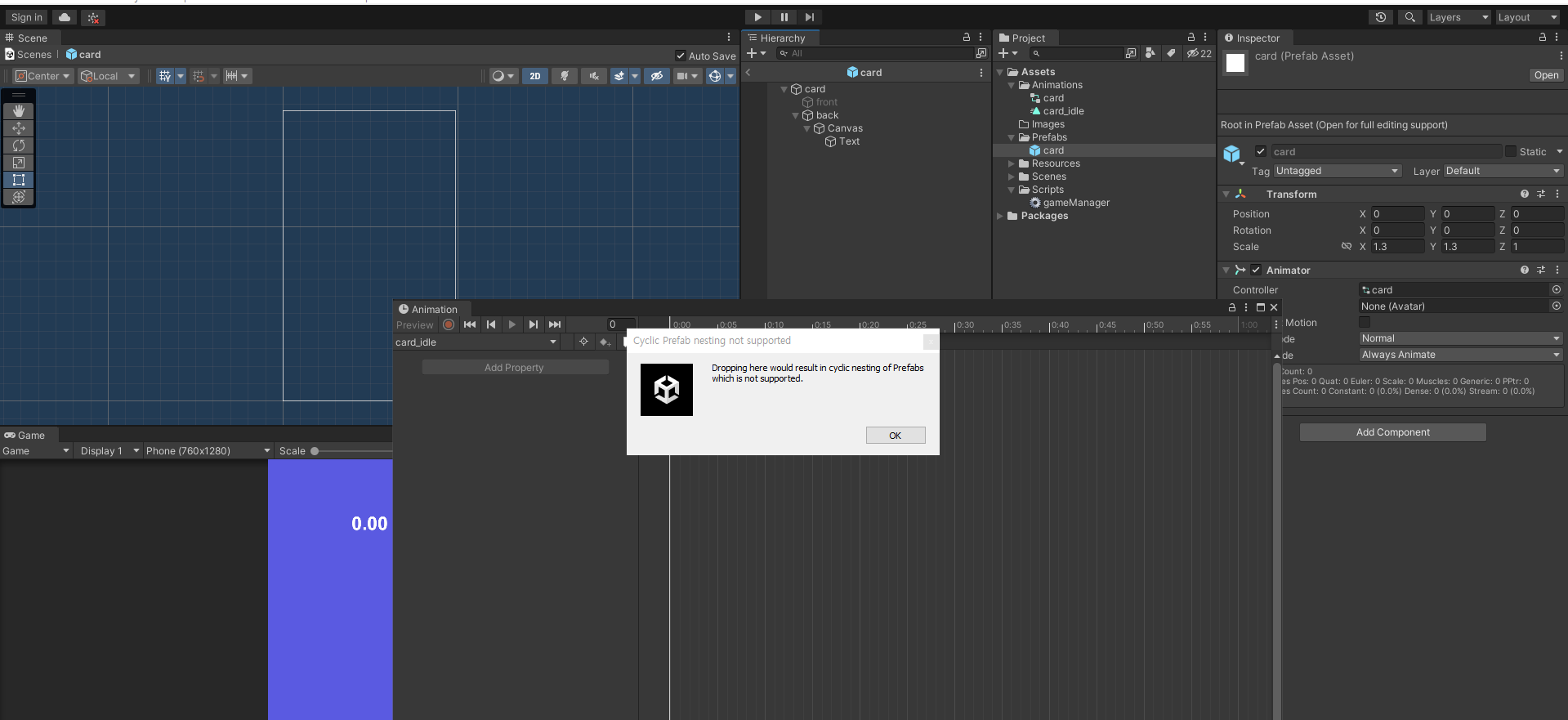Click the Scenes breadcrumb in Scene view
The height and width of the screenshot is (720, 1568).
tap(34, 54)
